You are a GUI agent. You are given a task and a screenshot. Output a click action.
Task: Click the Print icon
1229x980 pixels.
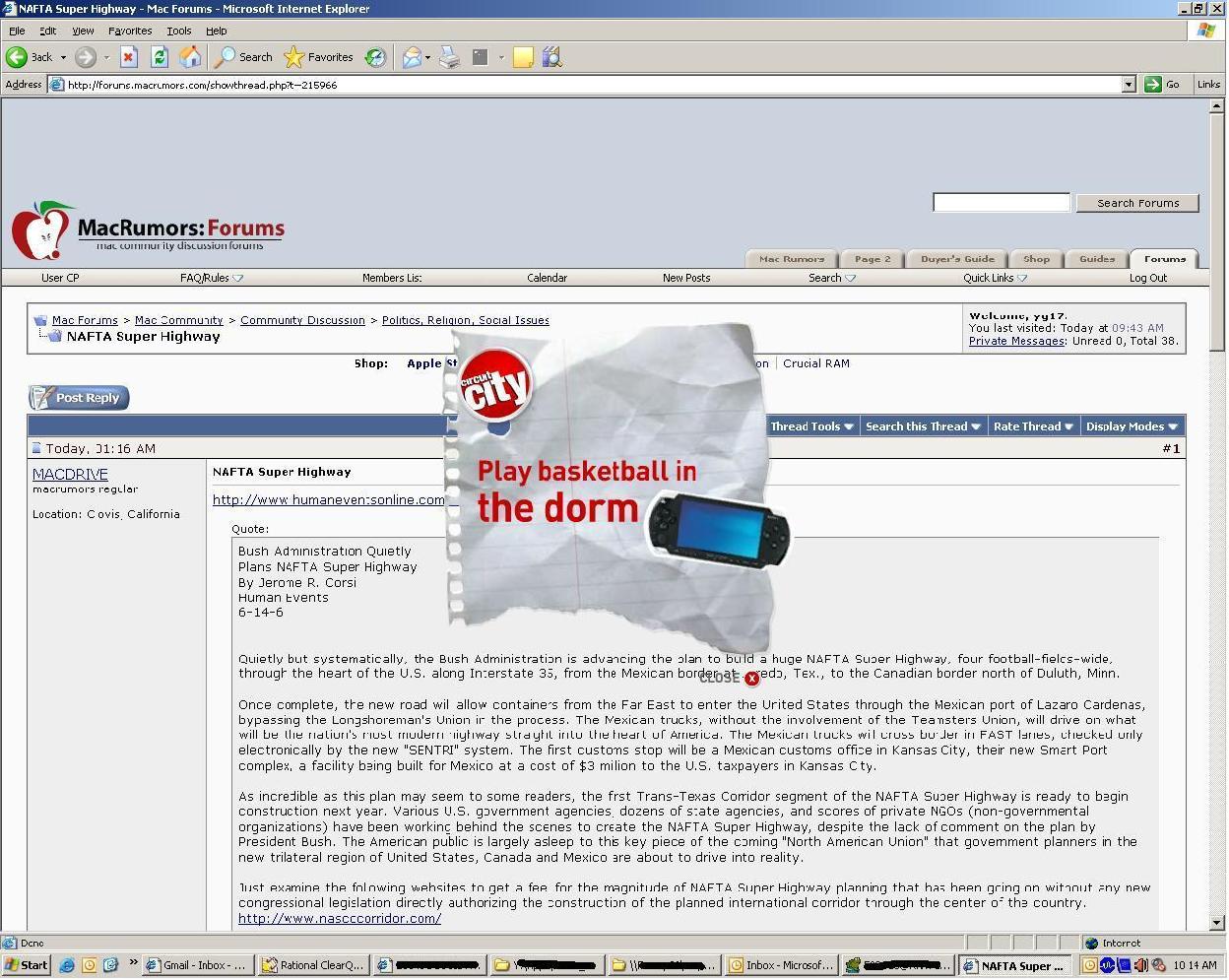tap(449, 57)
